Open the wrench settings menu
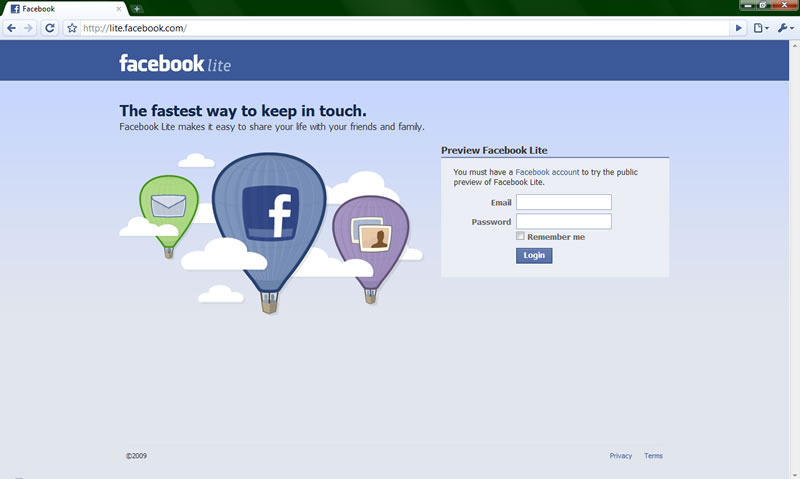 786,28
